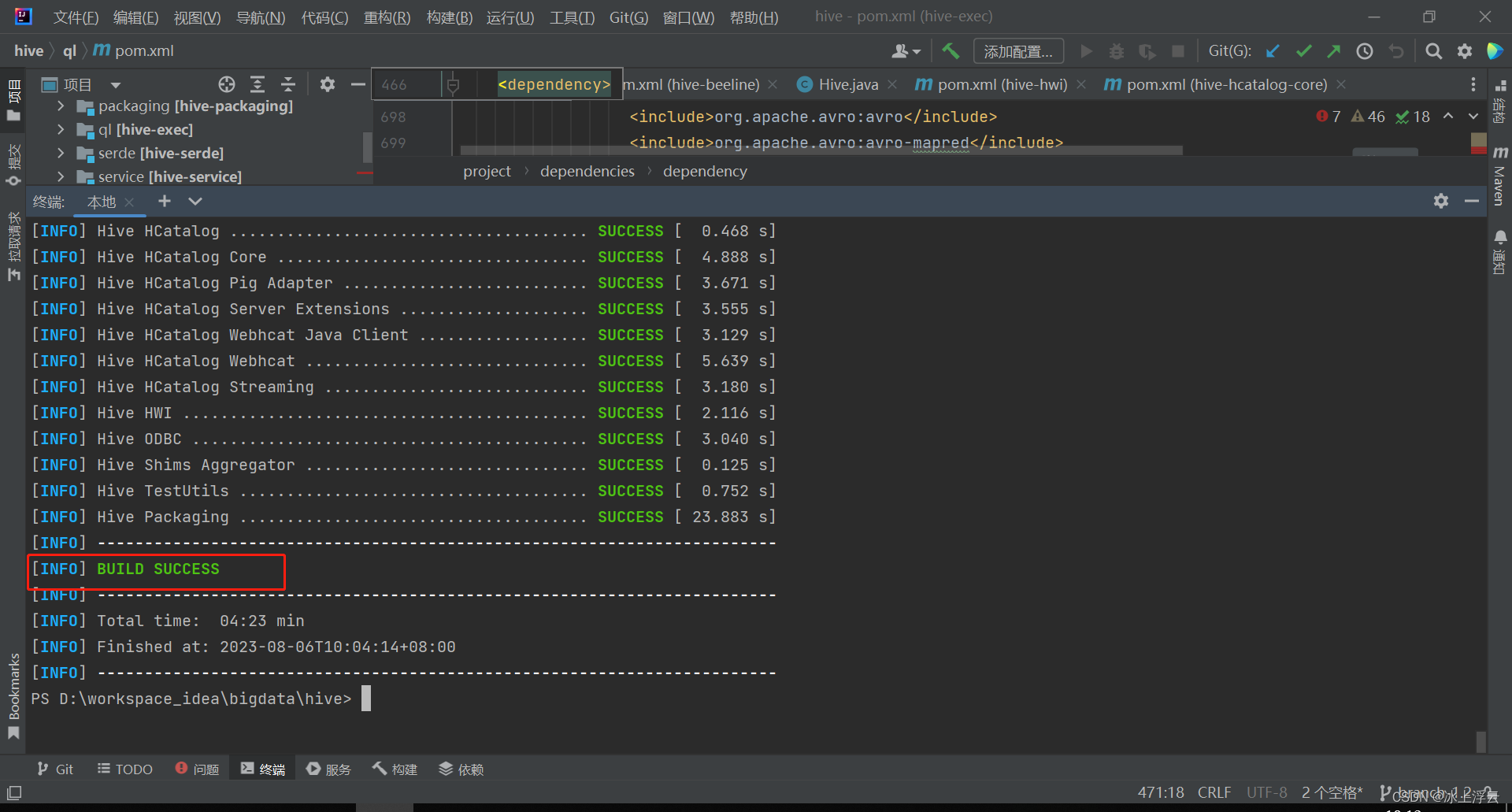Click hive breadcrumb in navigation bar
1512x812 pixels.
click(28, 50)
